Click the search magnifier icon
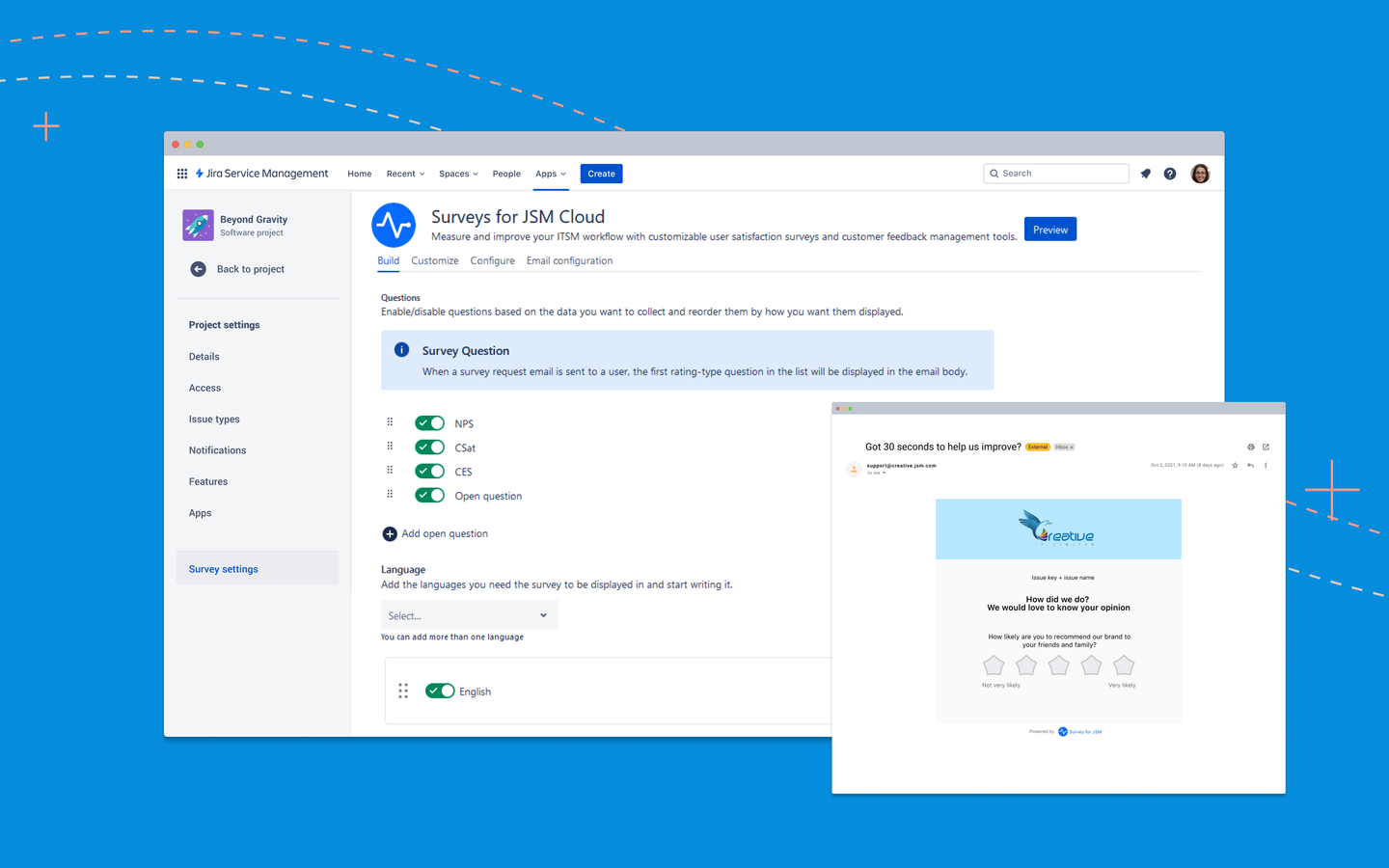 click(994, 174)
